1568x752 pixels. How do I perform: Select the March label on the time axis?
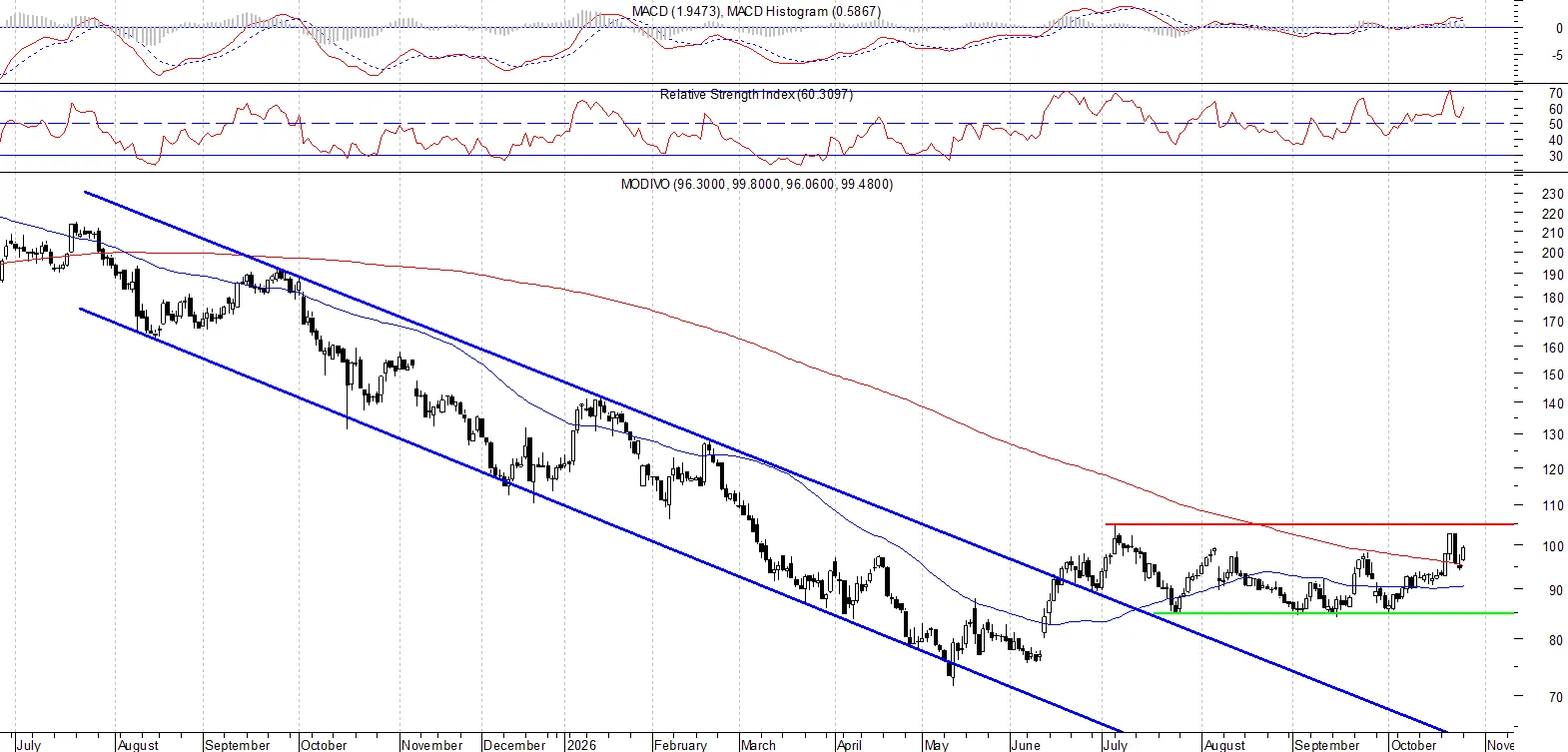click(x=758, y=745)
